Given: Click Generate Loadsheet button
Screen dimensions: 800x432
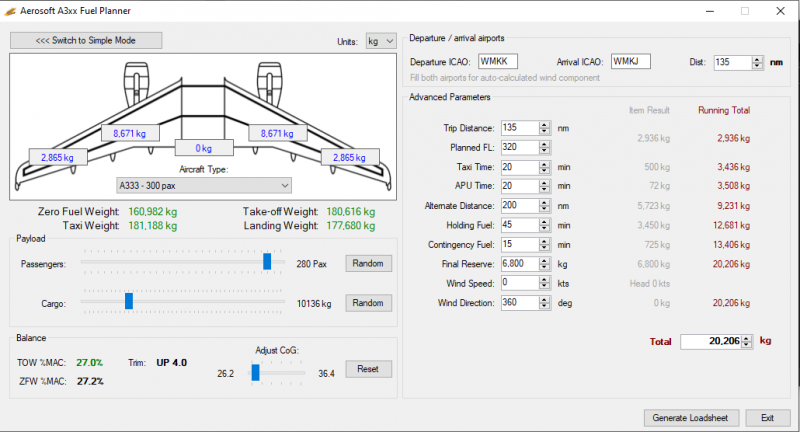Looking at the screenshot, I should point(690,418).
